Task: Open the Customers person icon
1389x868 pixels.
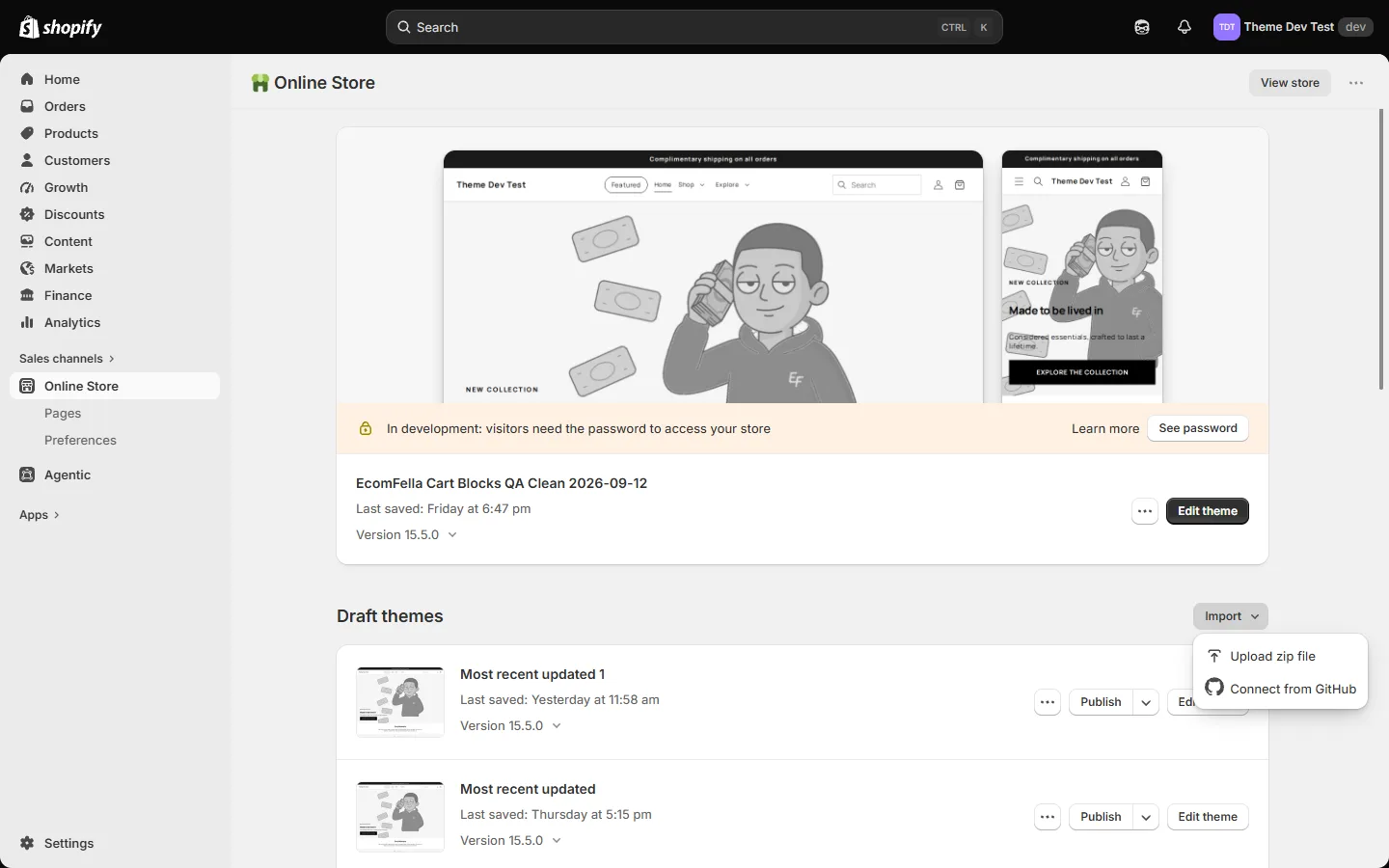Action: coord(27,160)
